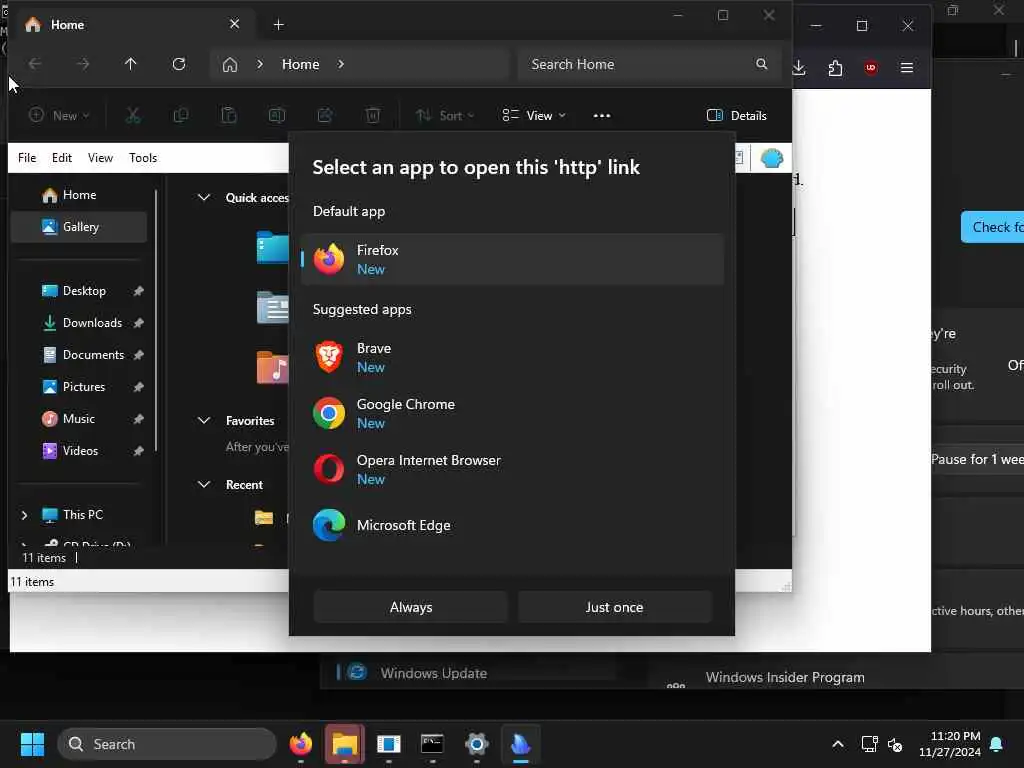
Task: Click uBlock Origin extension icon
Action: pyautogui.click(x=871, y=67)
